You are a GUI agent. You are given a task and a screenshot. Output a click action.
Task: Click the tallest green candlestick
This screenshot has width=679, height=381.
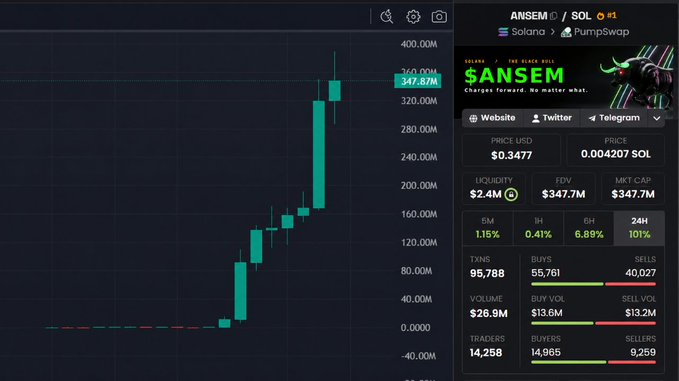coord(319,155)
